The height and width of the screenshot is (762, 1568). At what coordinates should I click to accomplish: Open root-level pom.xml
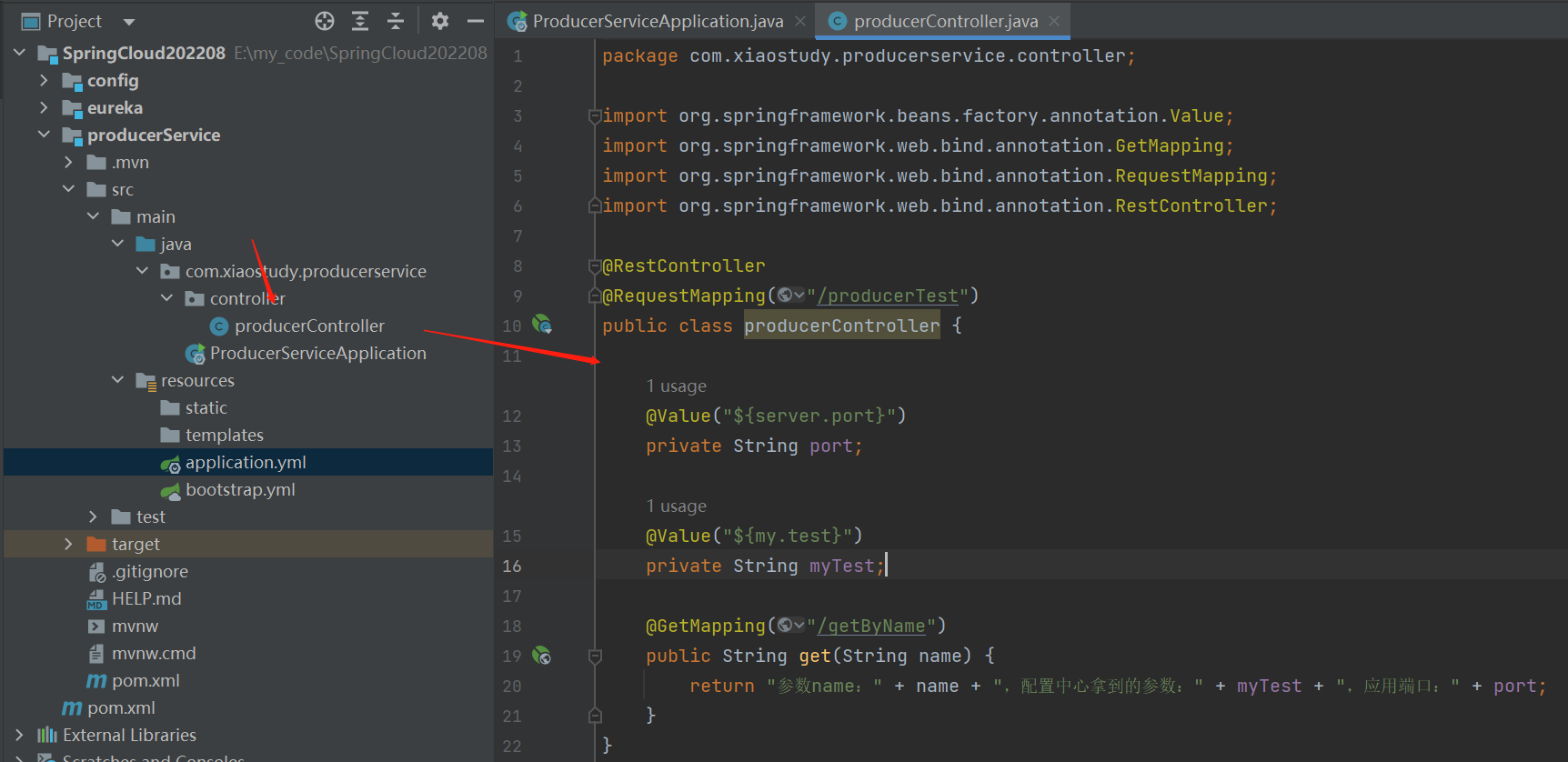pyautogui.click(x=121, y=707)
